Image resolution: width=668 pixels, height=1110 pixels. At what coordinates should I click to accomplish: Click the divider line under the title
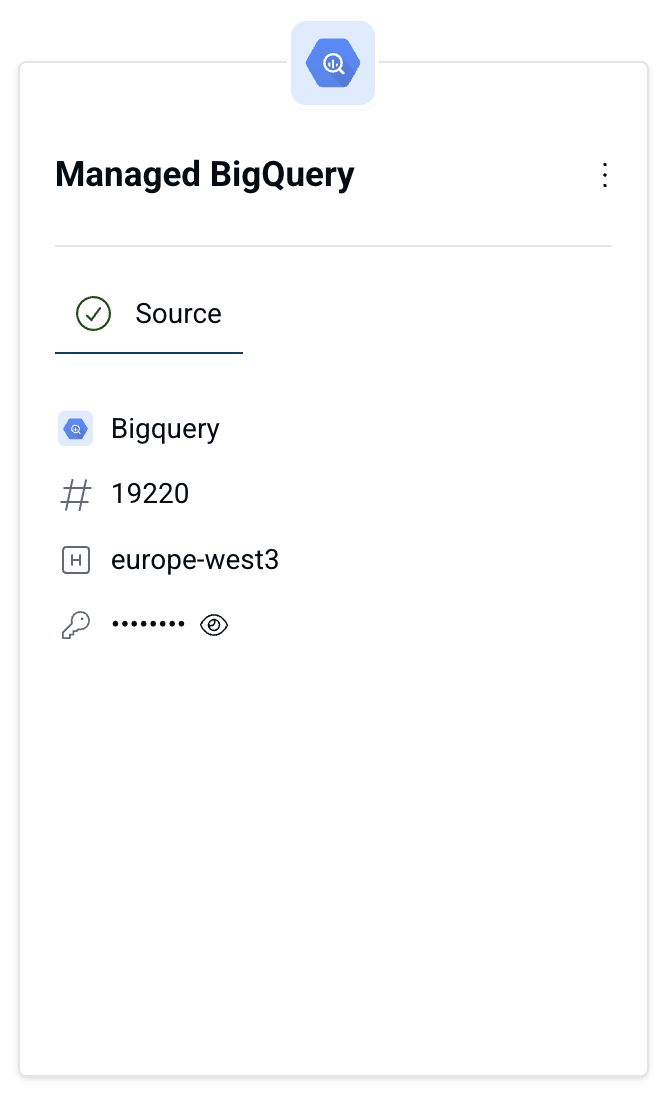[333, 246]
